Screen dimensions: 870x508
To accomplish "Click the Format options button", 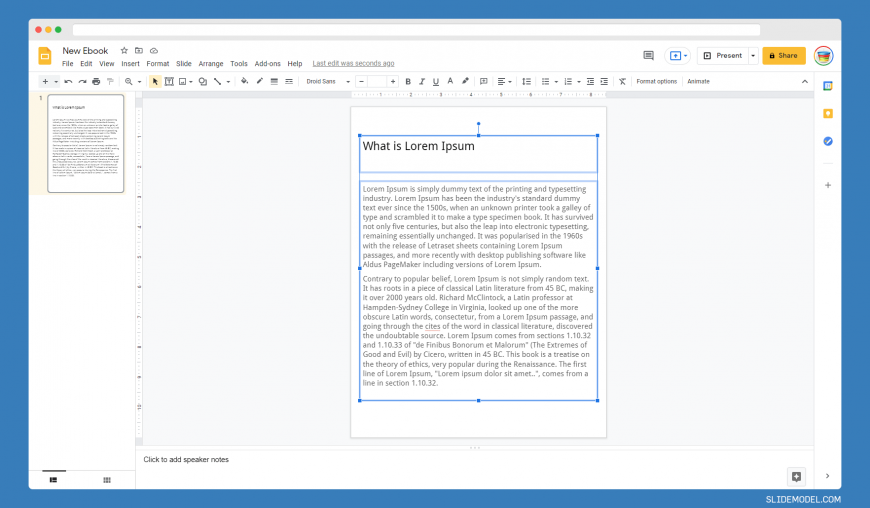I will pos(656,82).
